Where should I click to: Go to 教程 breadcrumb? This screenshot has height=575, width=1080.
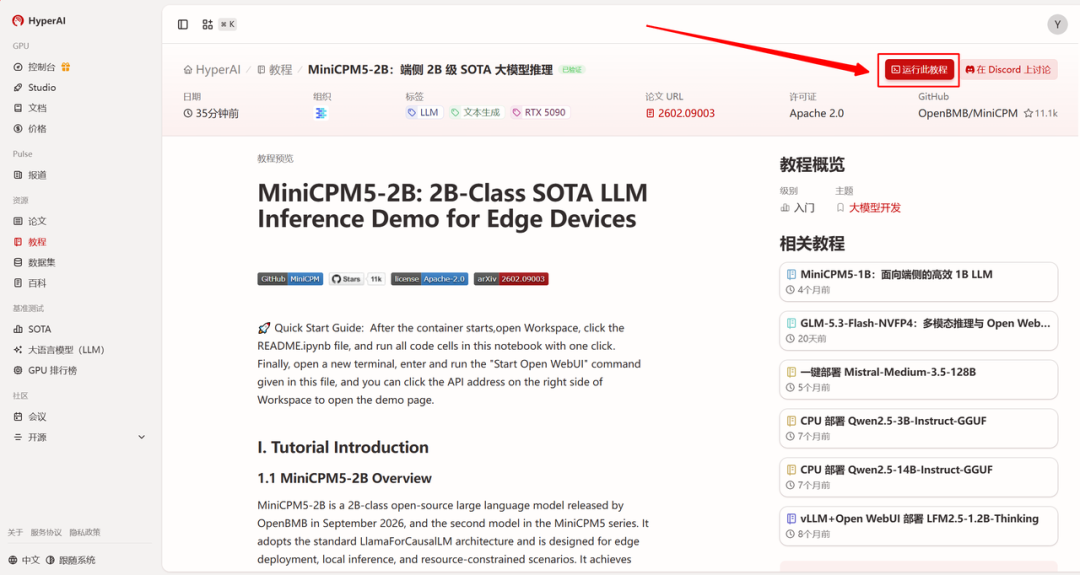coord(275,70)
